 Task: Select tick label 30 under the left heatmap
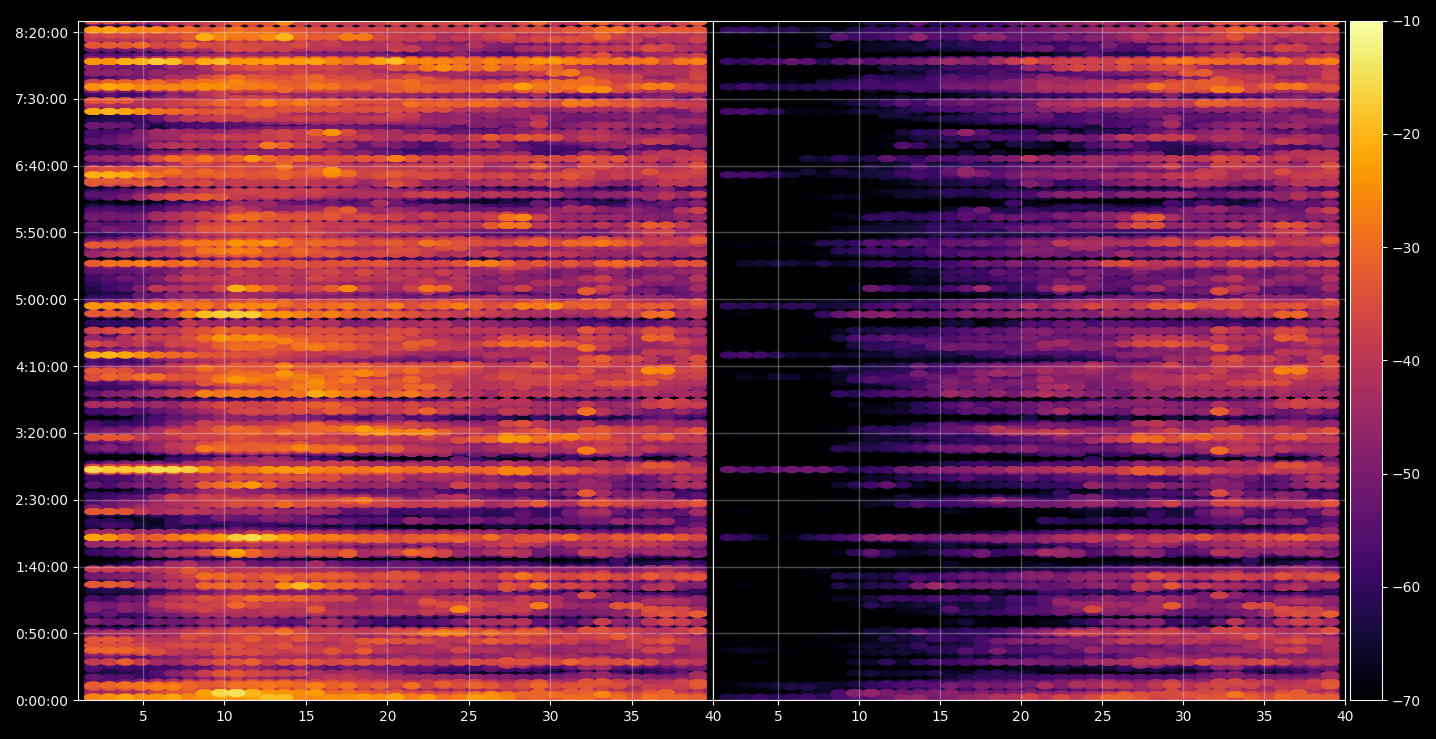click(550, 716)
